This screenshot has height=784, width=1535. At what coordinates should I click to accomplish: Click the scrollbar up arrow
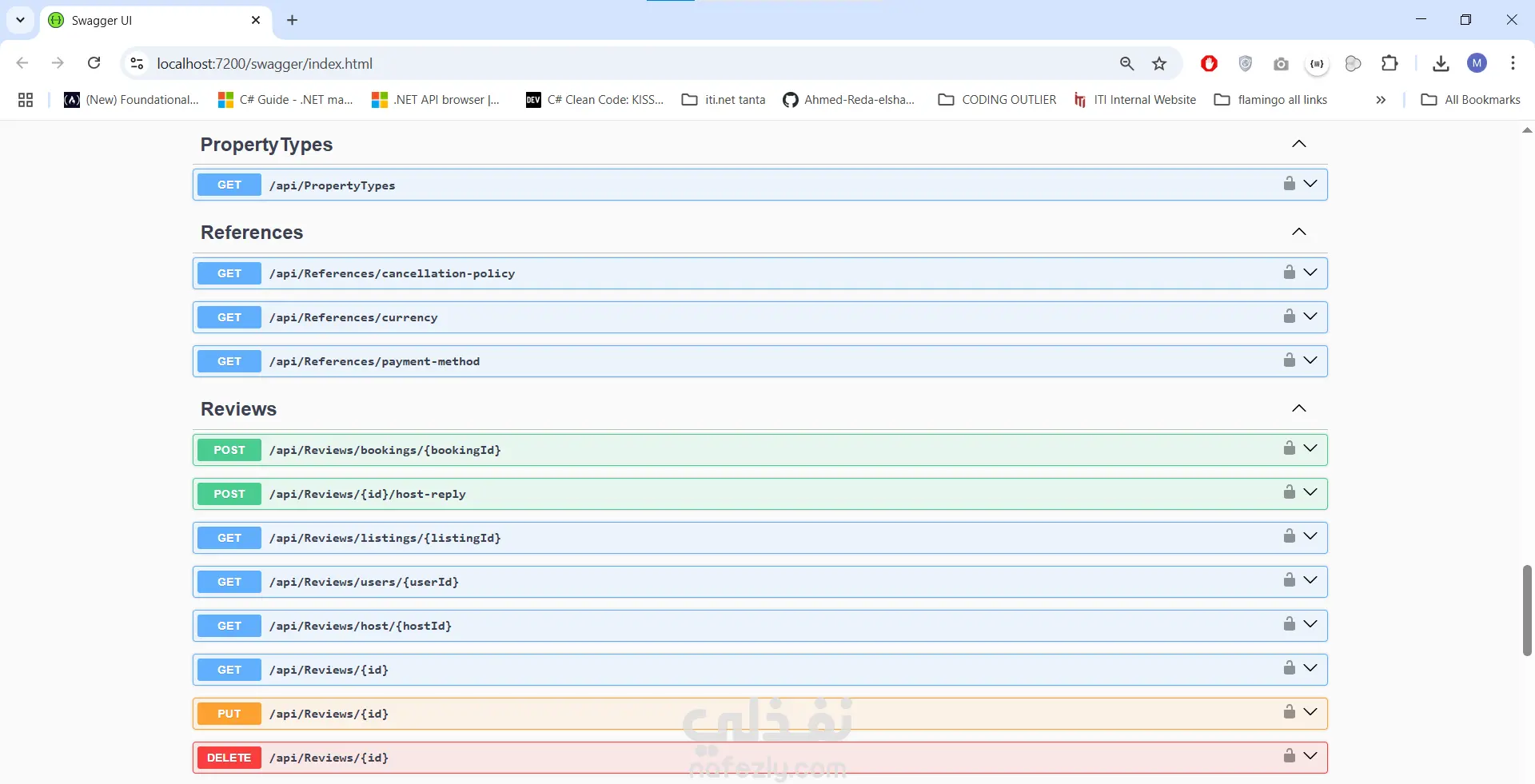[x=1527, y=130]
